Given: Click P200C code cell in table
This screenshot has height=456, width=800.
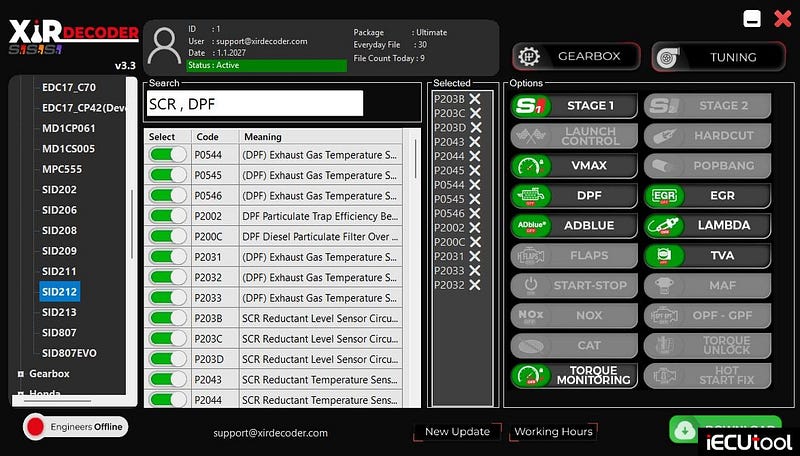Looking at the screenshot, I should tap(214, 236).
